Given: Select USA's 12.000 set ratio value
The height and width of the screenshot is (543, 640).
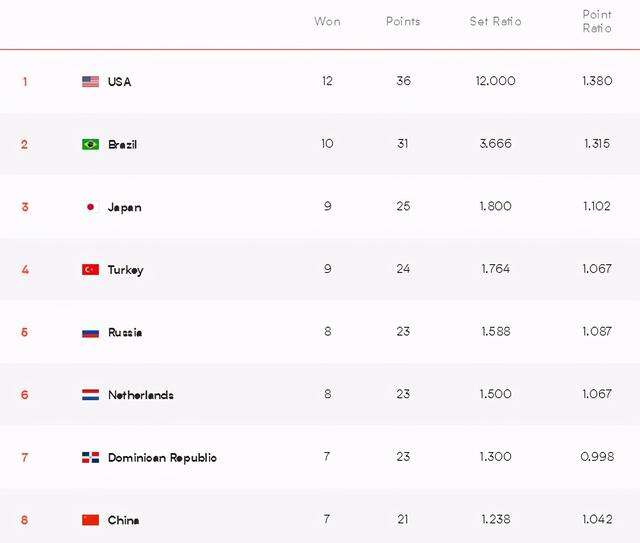Looking at the screenshot, I should click(x=495, y=81).
